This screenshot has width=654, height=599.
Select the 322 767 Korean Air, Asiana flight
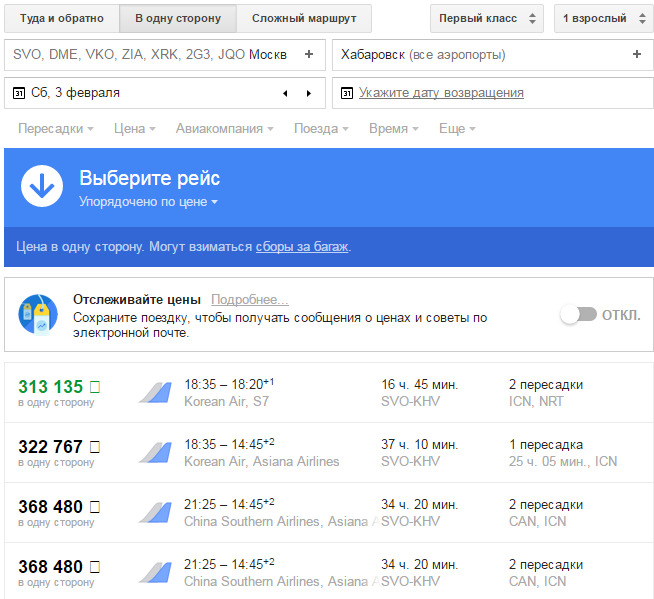click(x=329, y=453)
